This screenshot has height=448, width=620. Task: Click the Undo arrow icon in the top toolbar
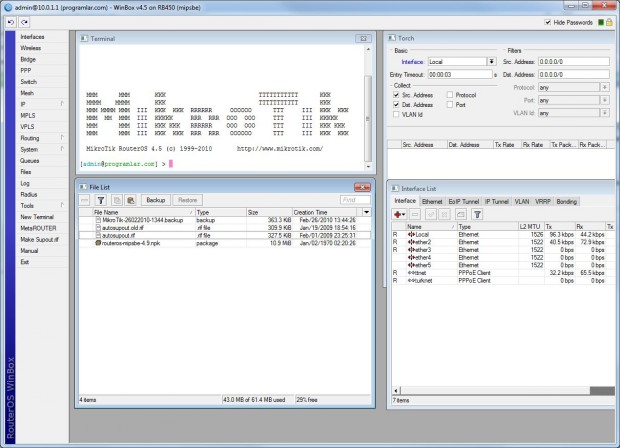(11, 23)
